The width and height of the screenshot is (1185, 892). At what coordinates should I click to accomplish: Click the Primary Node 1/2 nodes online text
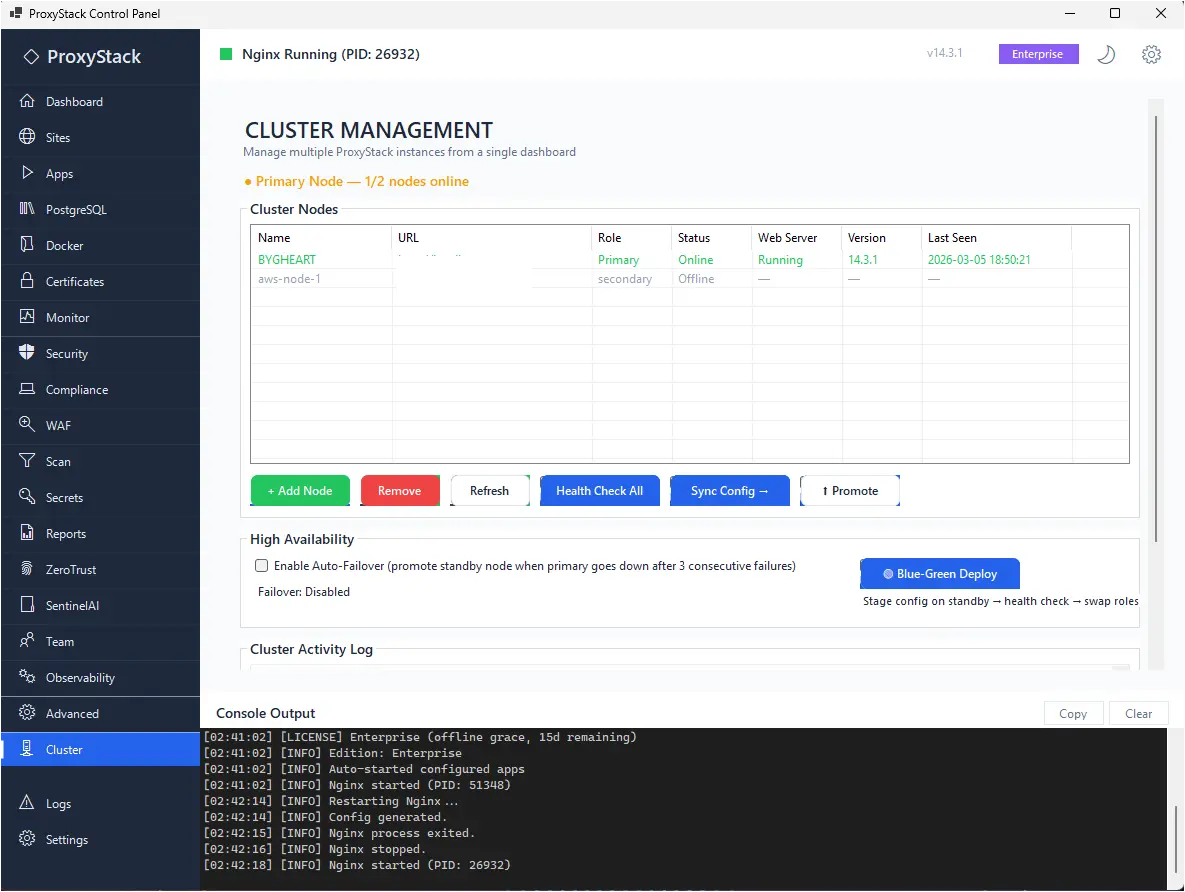(x=357, y=181)
